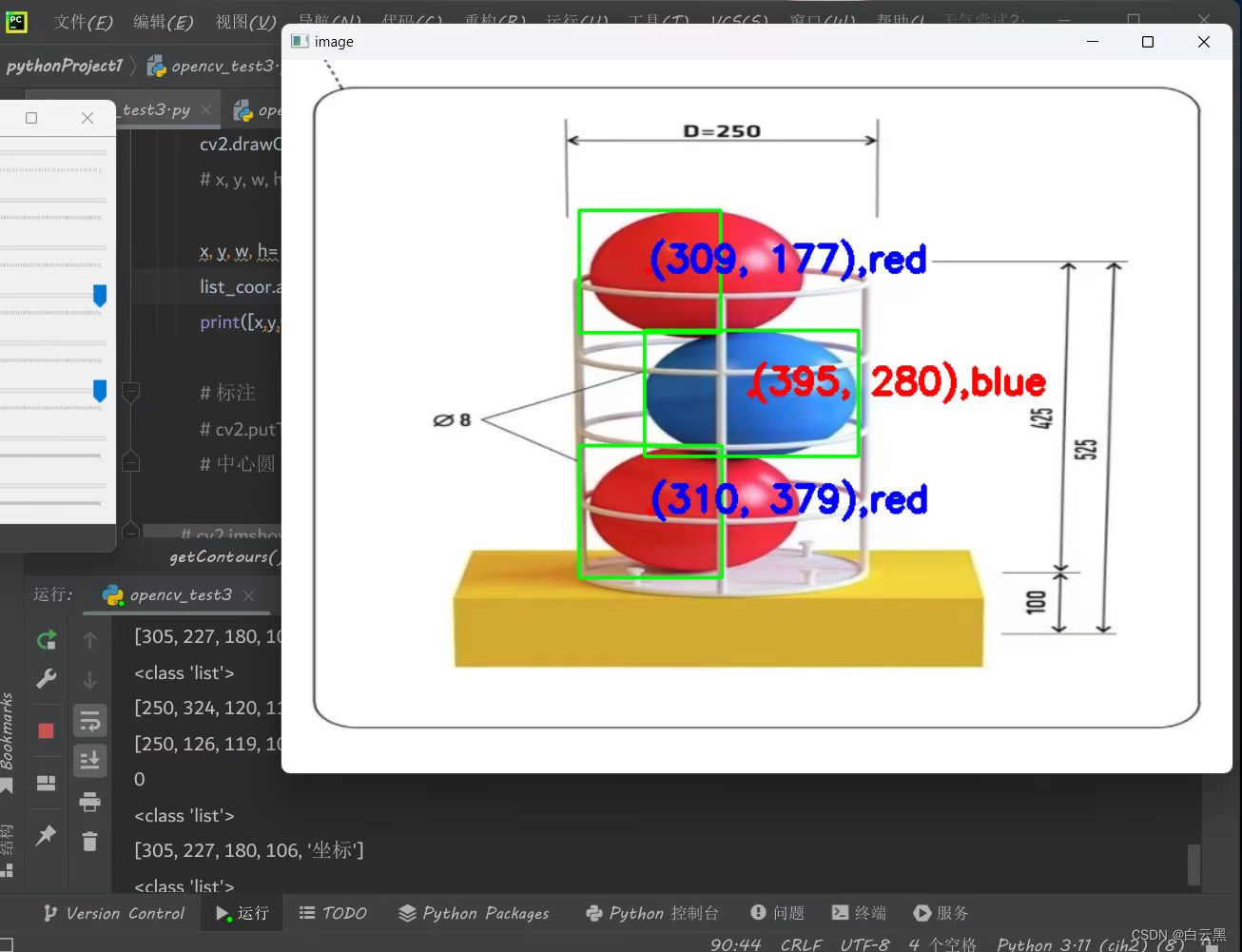
Task: Close the test3.py editor tab
Action: (206, 109)
